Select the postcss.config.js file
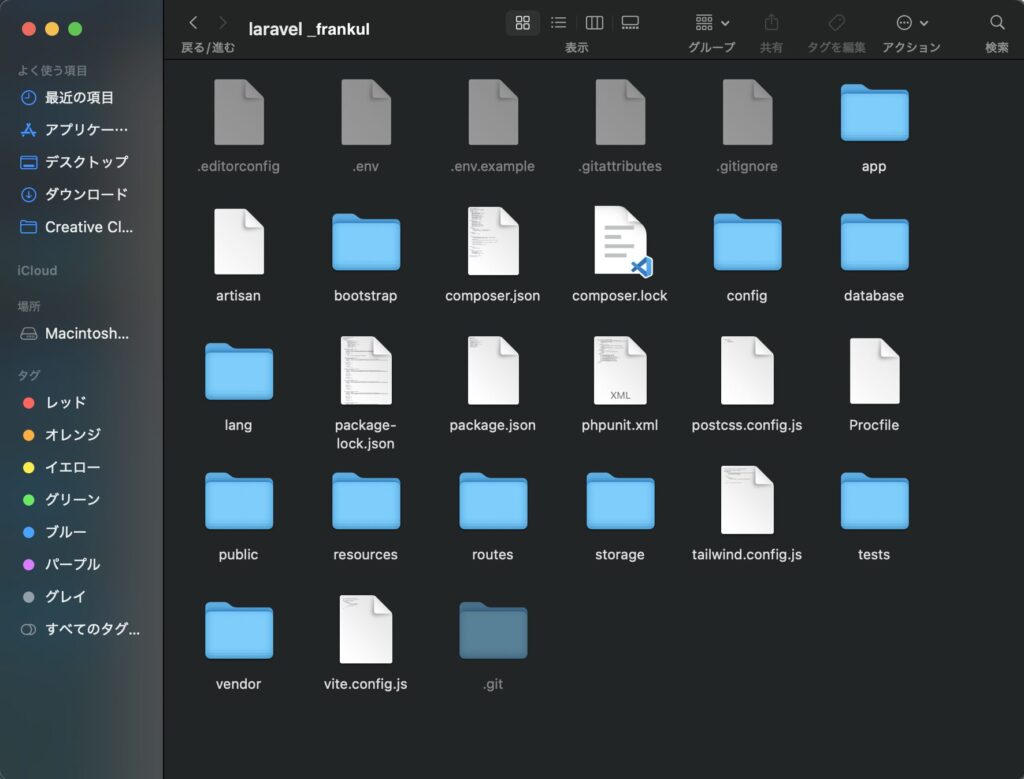The height and width of the screenshot is (779, 1024). pos(747,370)
